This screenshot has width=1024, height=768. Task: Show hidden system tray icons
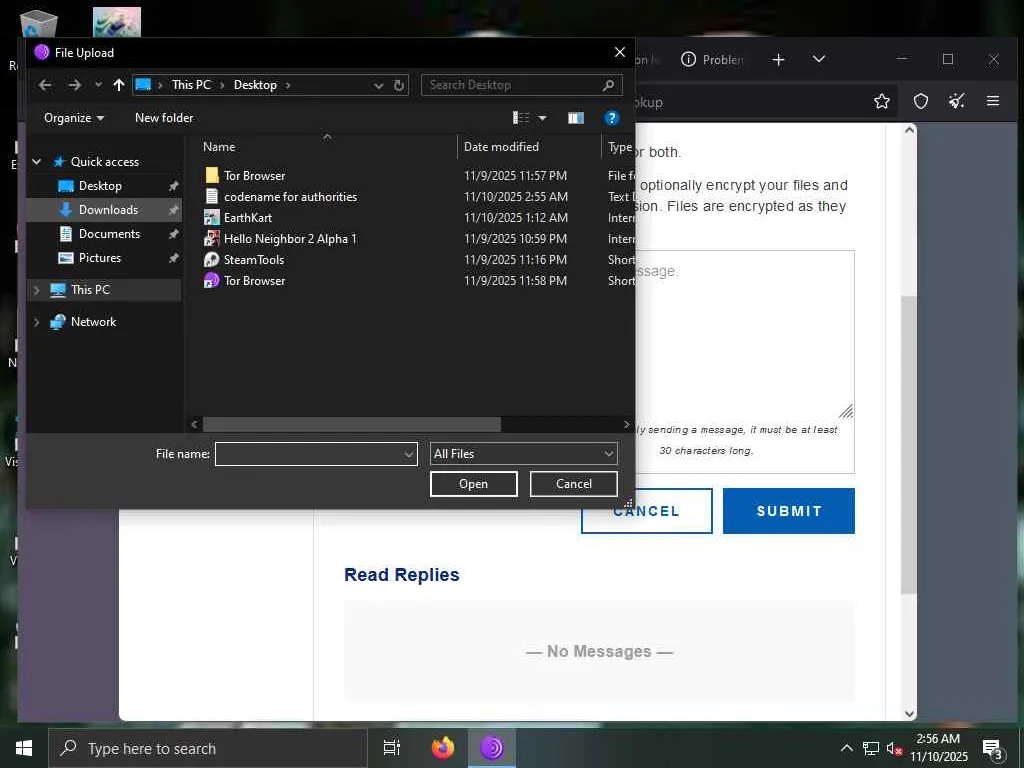point(846,748)
